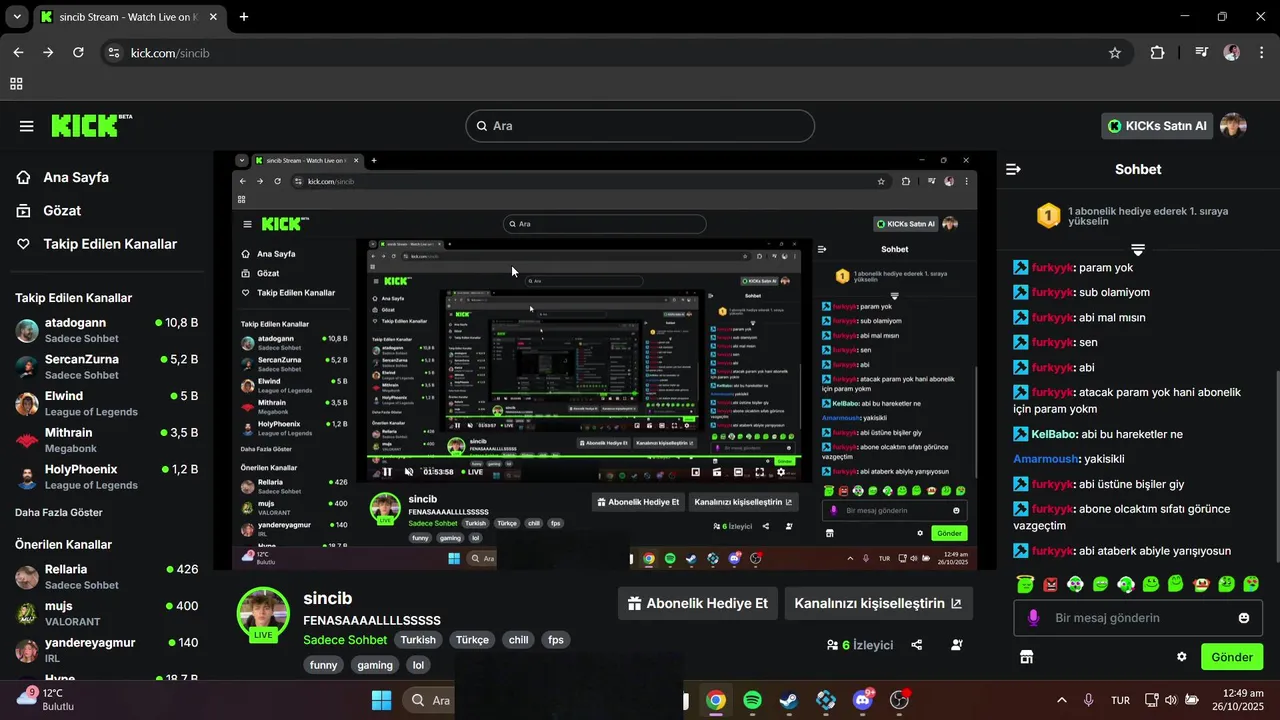Open Mithrain channel in sidebar
Screen dimensions: 1280x720
point(107,440)
